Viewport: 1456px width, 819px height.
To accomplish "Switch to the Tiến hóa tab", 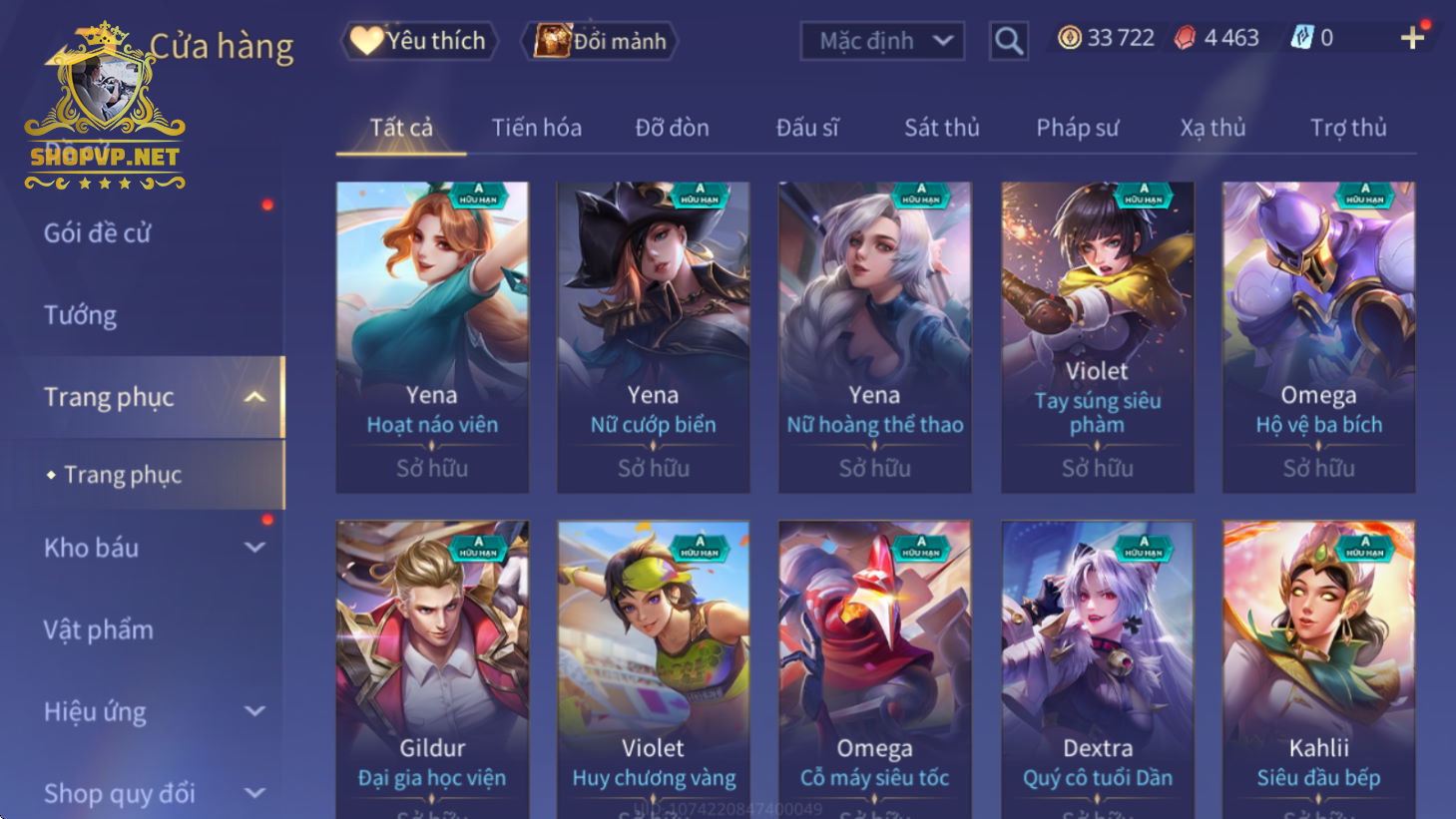I will point(537,128).
